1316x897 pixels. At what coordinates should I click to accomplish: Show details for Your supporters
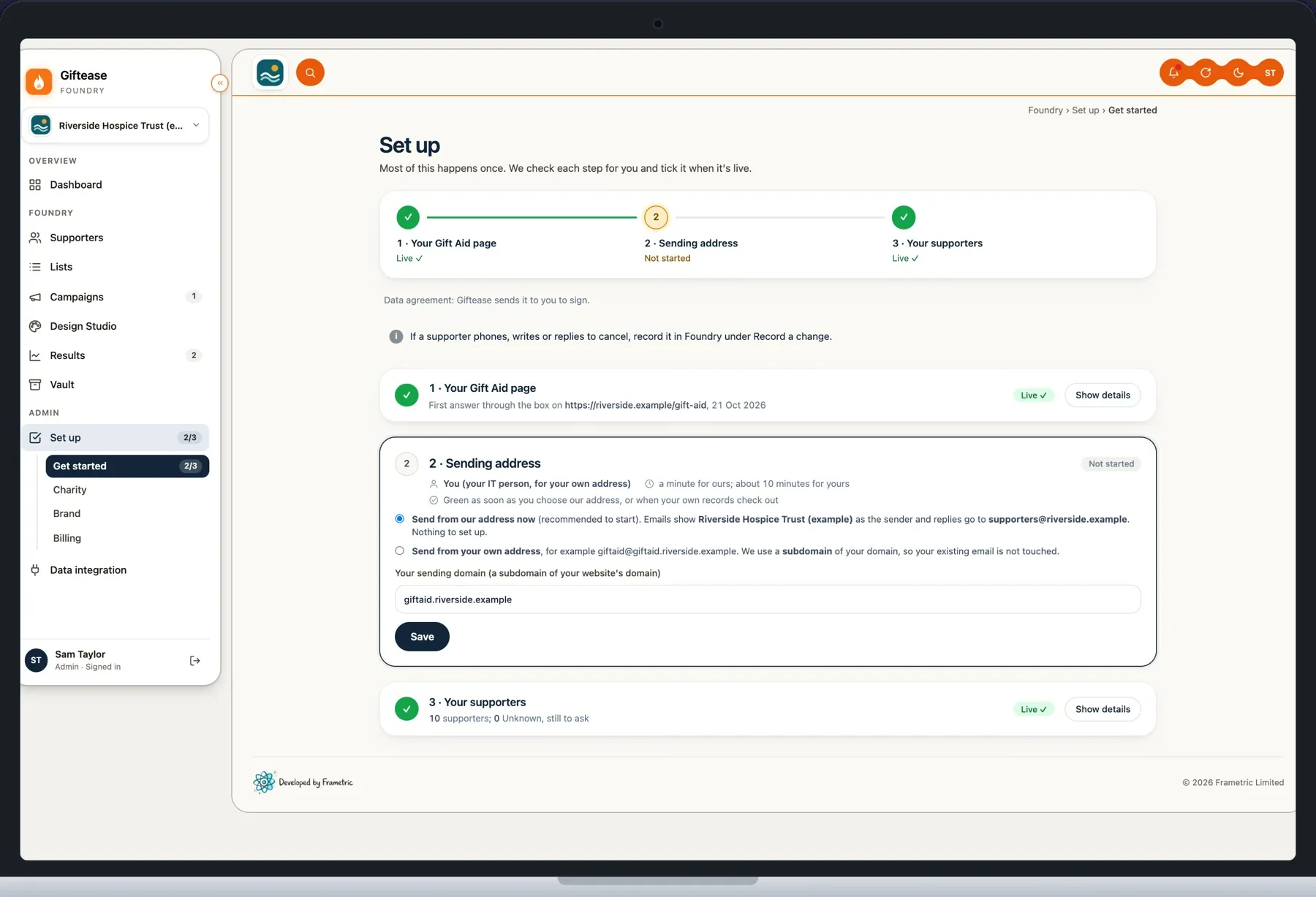(x=1103, y=709)
